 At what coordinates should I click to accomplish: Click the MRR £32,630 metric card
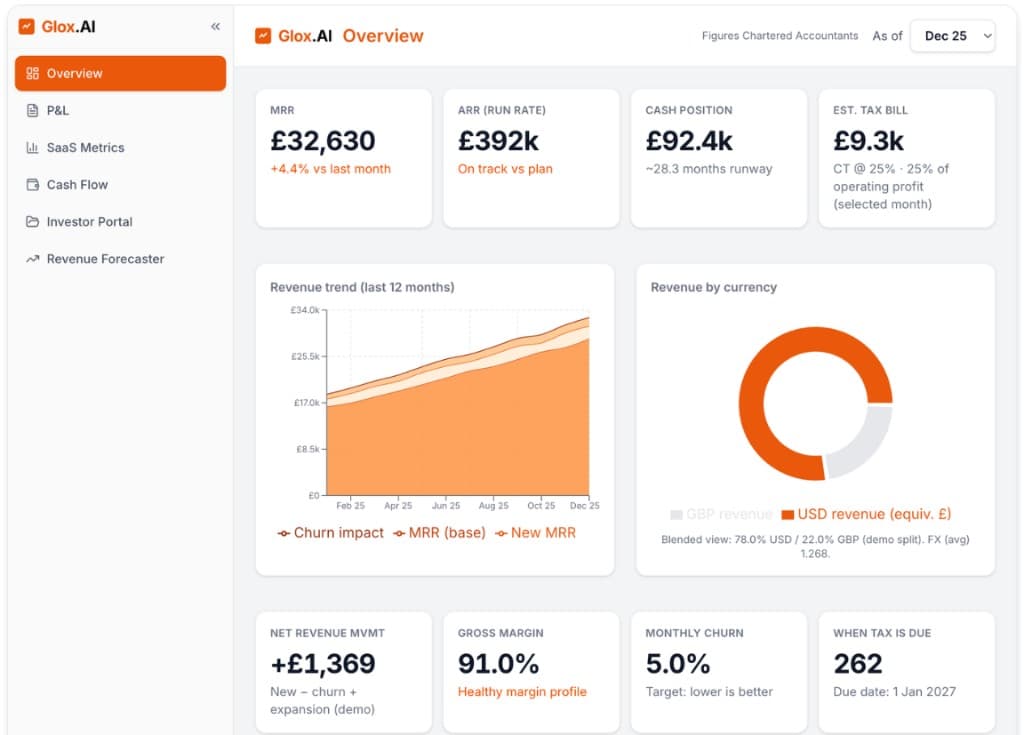[x=343, y=158]
